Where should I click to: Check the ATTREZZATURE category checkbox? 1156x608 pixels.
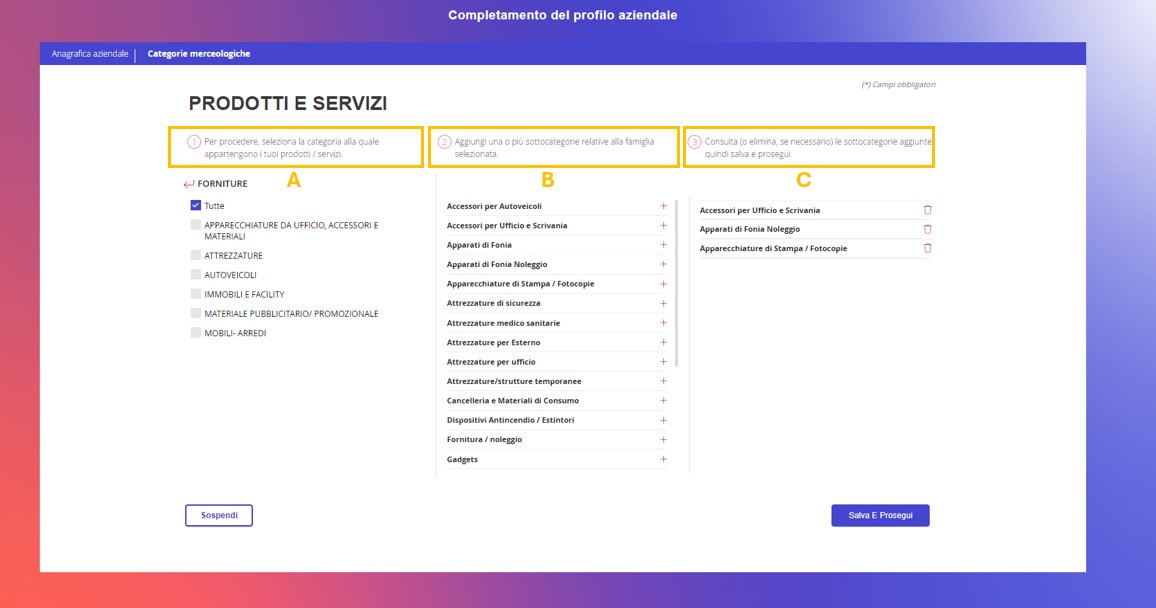point(195,255)
